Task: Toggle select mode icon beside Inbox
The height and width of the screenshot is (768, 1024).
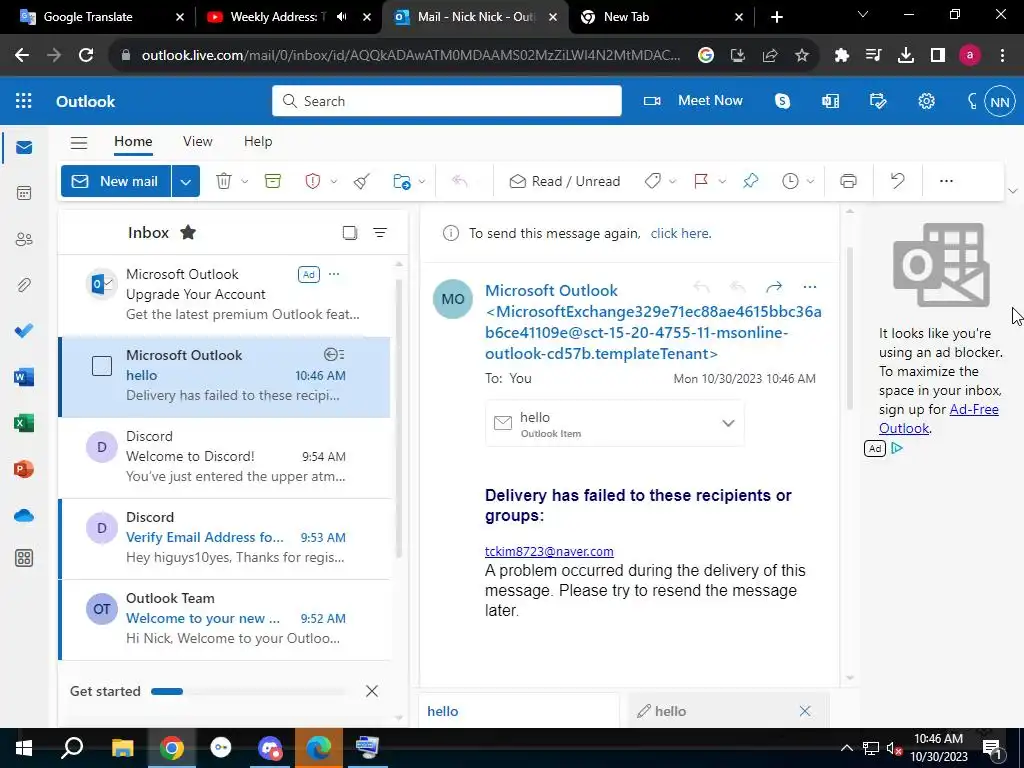Action: pyautogui.click(x=349, y=232)
